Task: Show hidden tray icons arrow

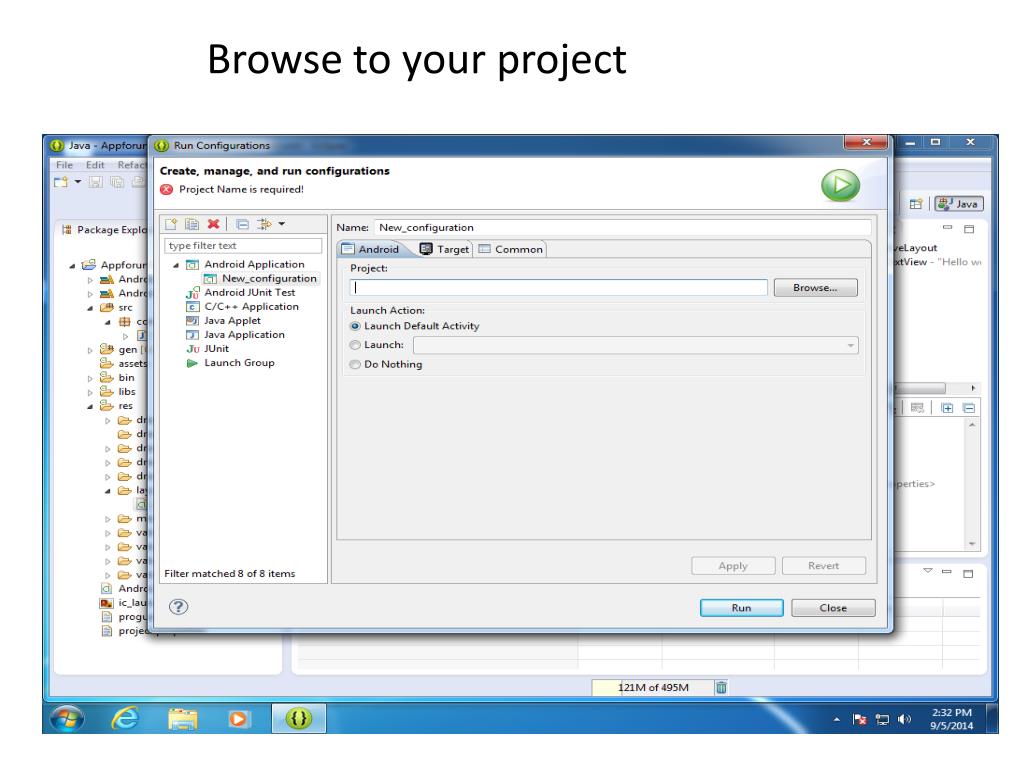Action: [x=837, y=719]
